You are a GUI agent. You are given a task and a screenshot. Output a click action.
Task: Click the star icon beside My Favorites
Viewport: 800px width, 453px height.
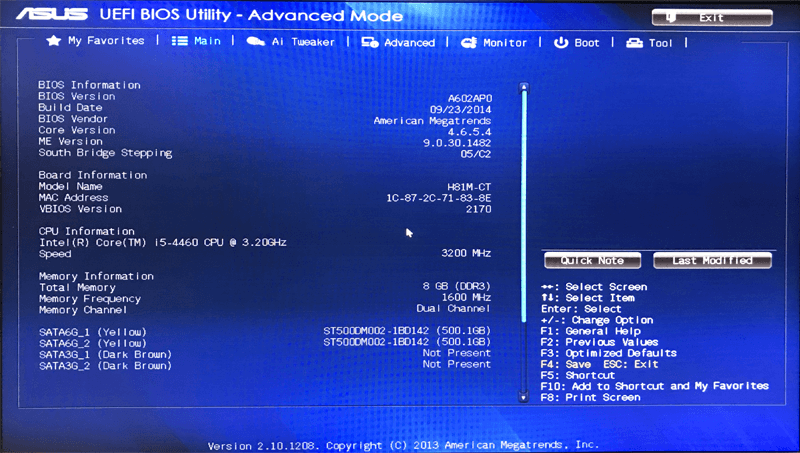pos(54,40)
